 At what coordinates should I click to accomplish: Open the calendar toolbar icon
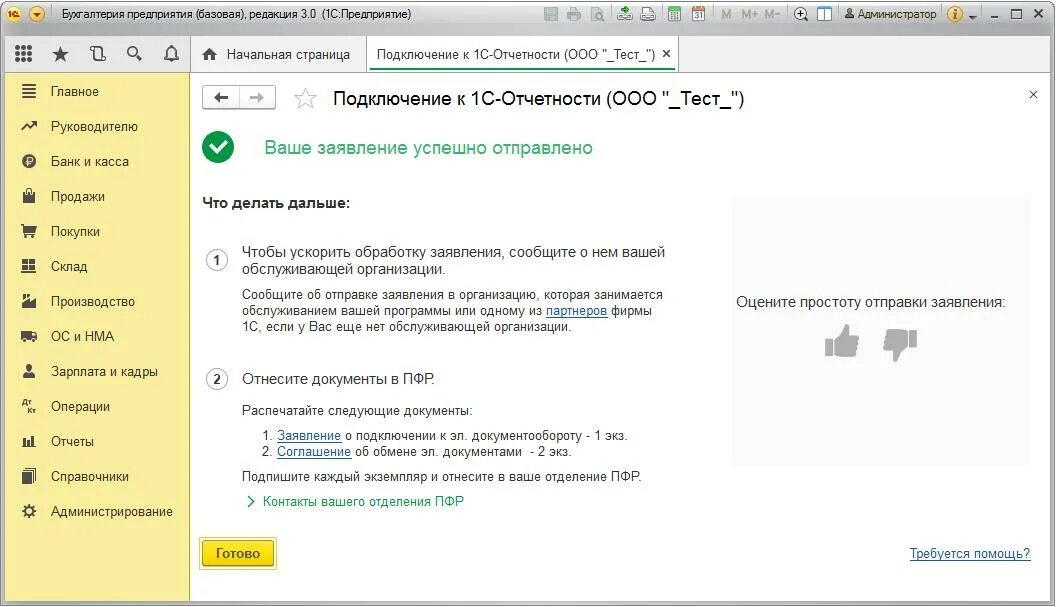coord(700,14)
